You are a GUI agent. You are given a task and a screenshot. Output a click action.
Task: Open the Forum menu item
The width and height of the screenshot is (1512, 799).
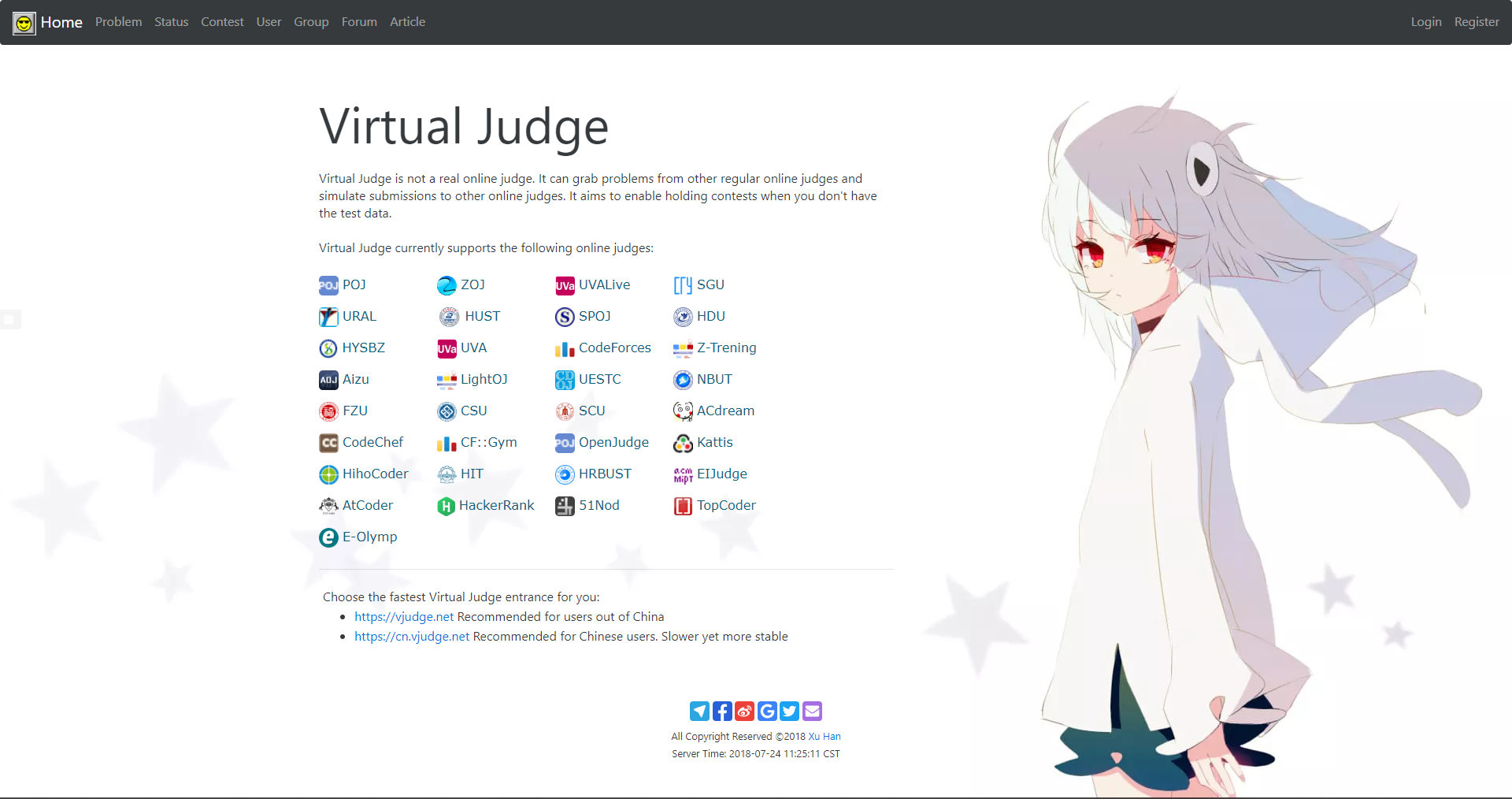359,22
